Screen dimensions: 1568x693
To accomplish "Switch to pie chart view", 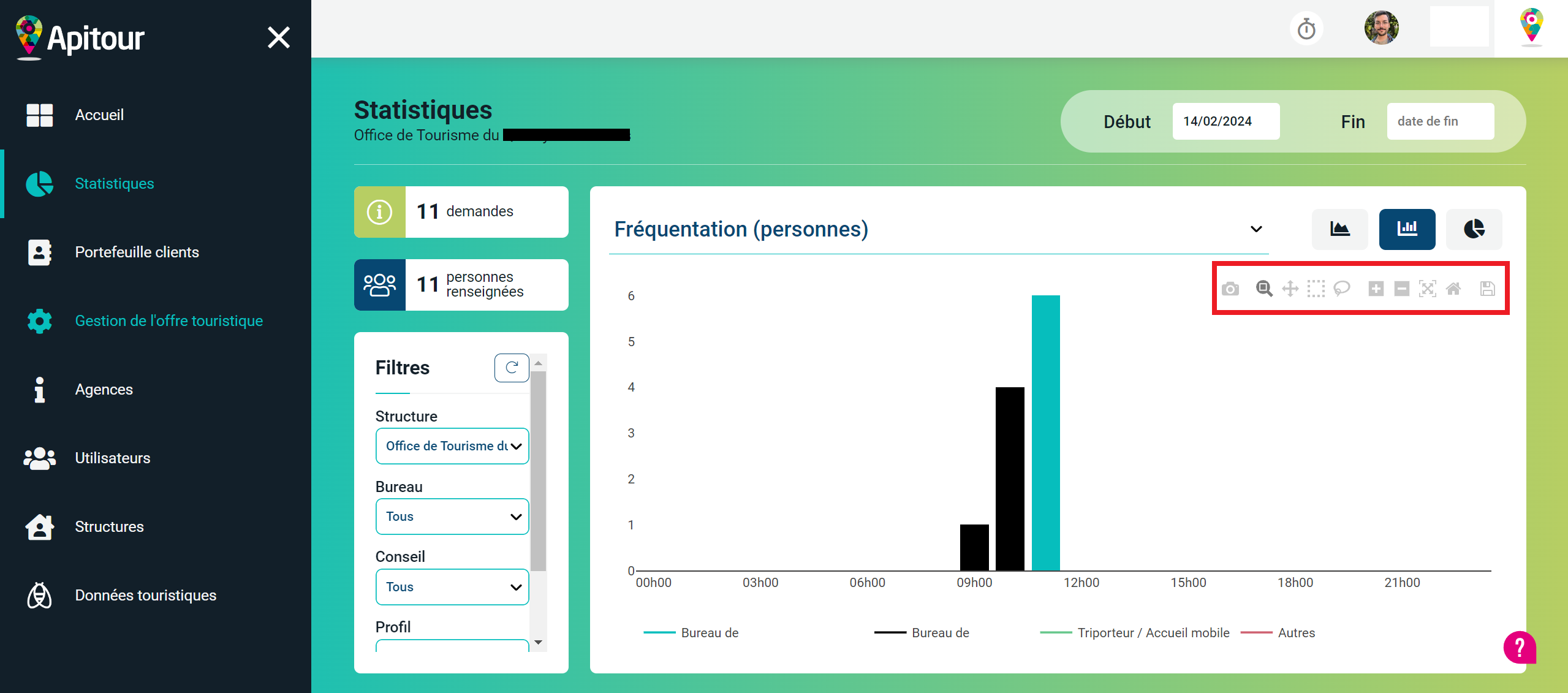I will pos(1474,229).
